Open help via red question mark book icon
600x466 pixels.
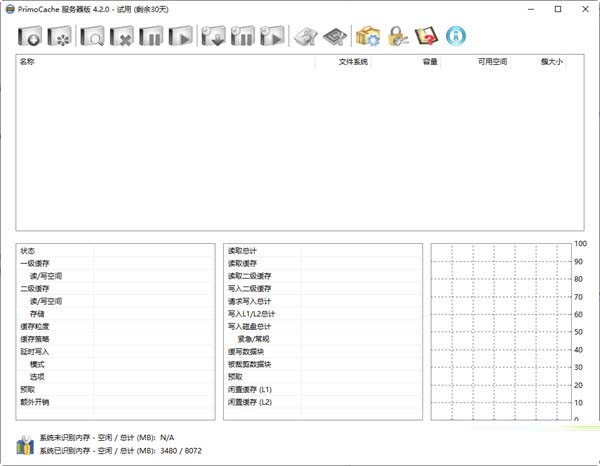(427, 38)
